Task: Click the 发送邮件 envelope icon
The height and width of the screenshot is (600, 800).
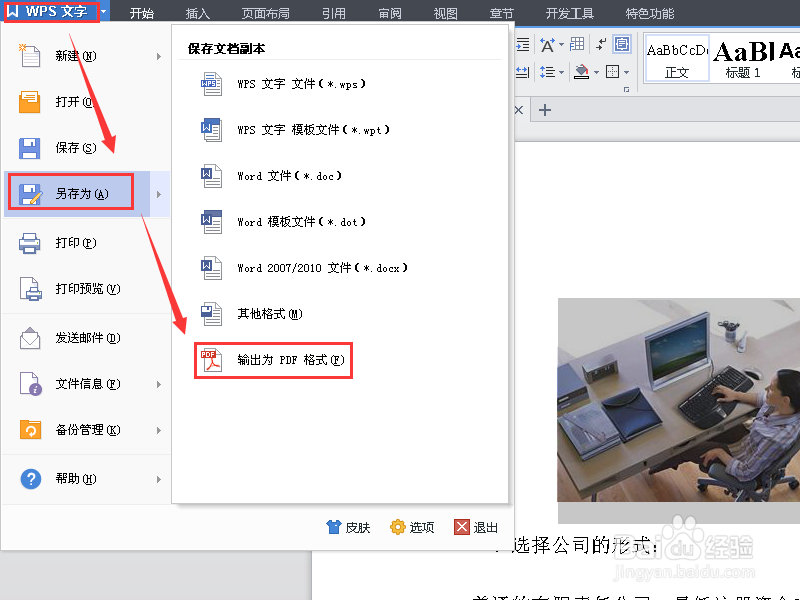Action: [30, 338]
